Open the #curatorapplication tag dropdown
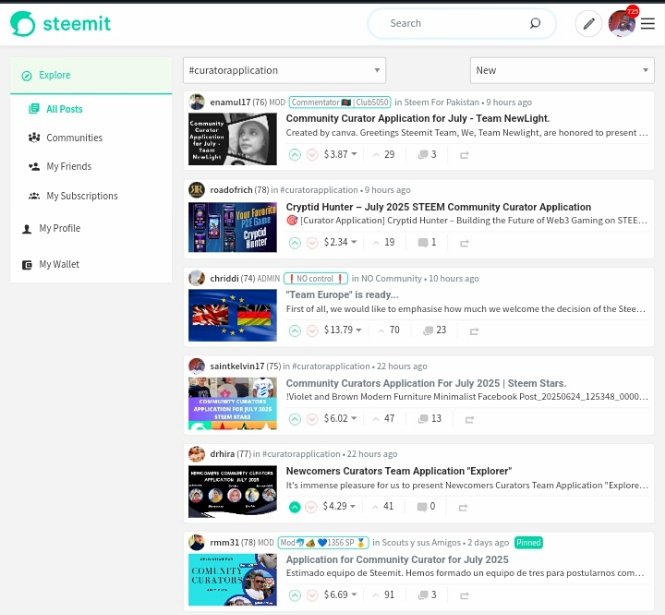The width and height of the screenshot is (665, 615). click(285, 70)
